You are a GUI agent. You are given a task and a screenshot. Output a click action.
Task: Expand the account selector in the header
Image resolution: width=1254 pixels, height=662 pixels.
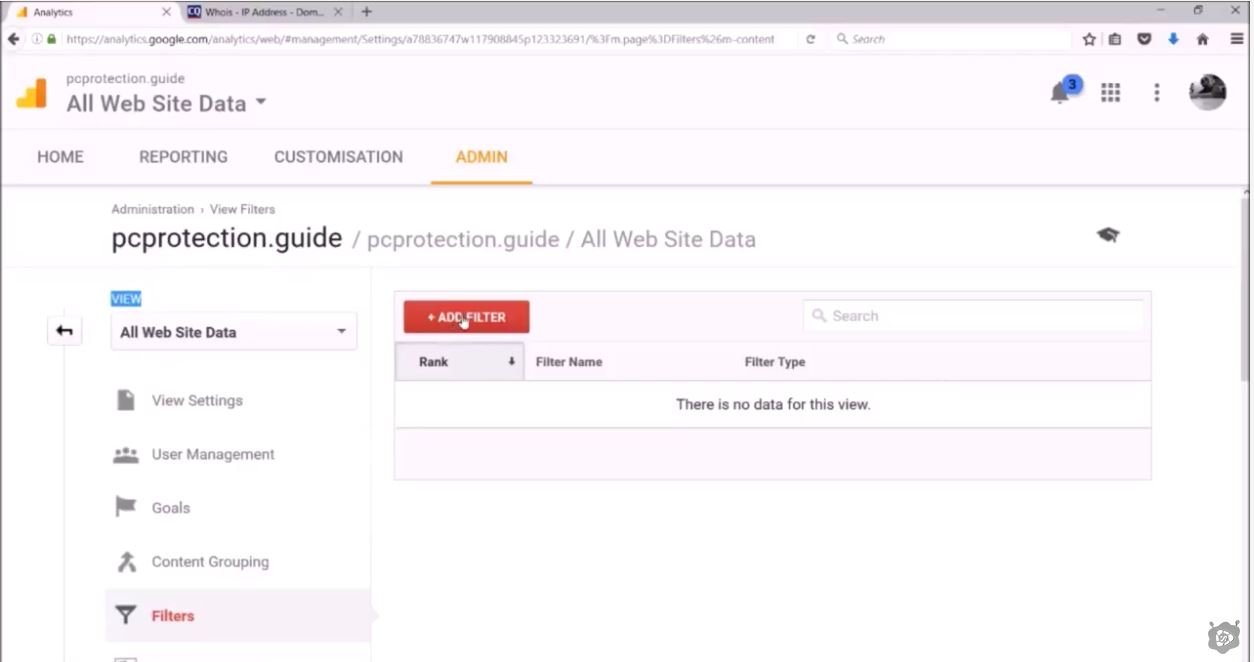[x=260, y=101]
